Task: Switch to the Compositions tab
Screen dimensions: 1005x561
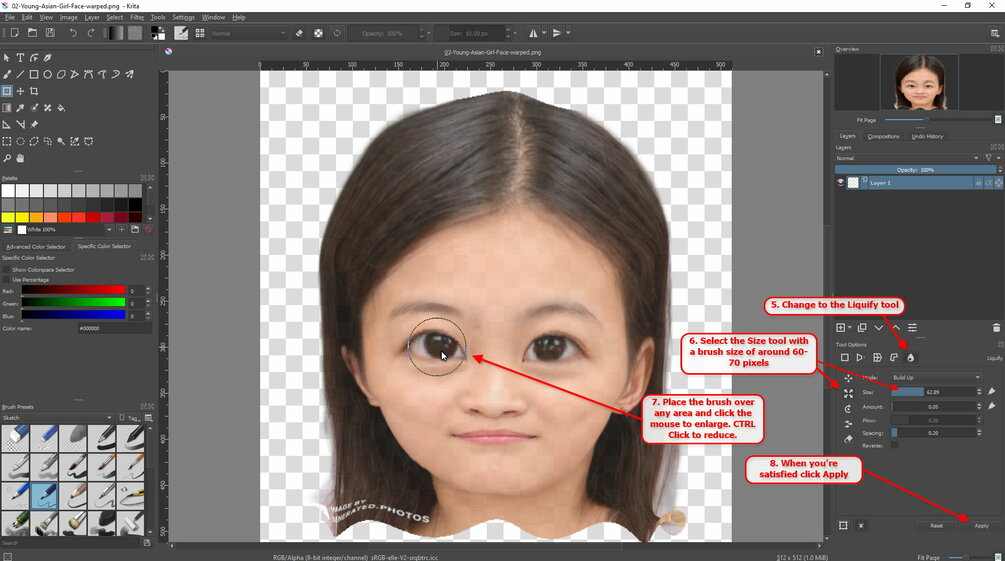Action: click(883, 137)
